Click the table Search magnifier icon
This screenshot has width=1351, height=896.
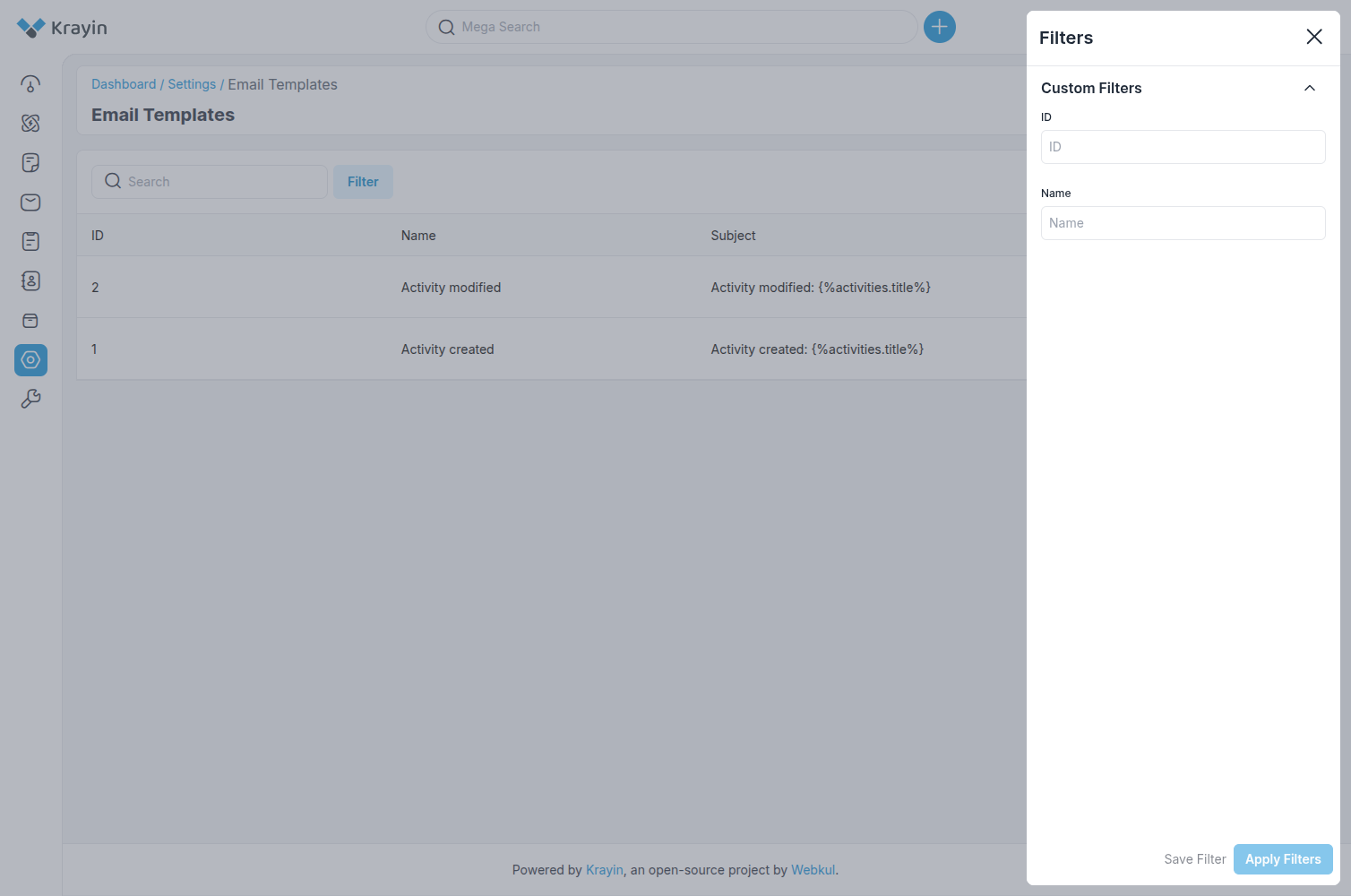[x=113, y=181]
